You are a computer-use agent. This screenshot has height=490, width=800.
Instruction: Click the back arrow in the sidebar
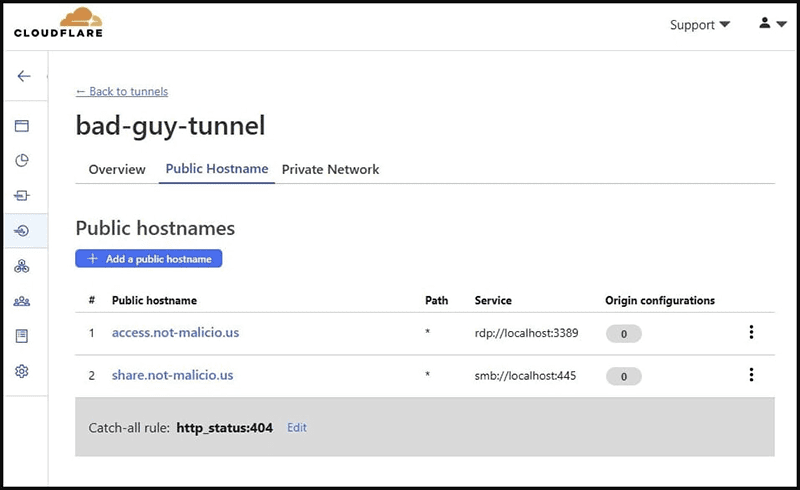23,76
